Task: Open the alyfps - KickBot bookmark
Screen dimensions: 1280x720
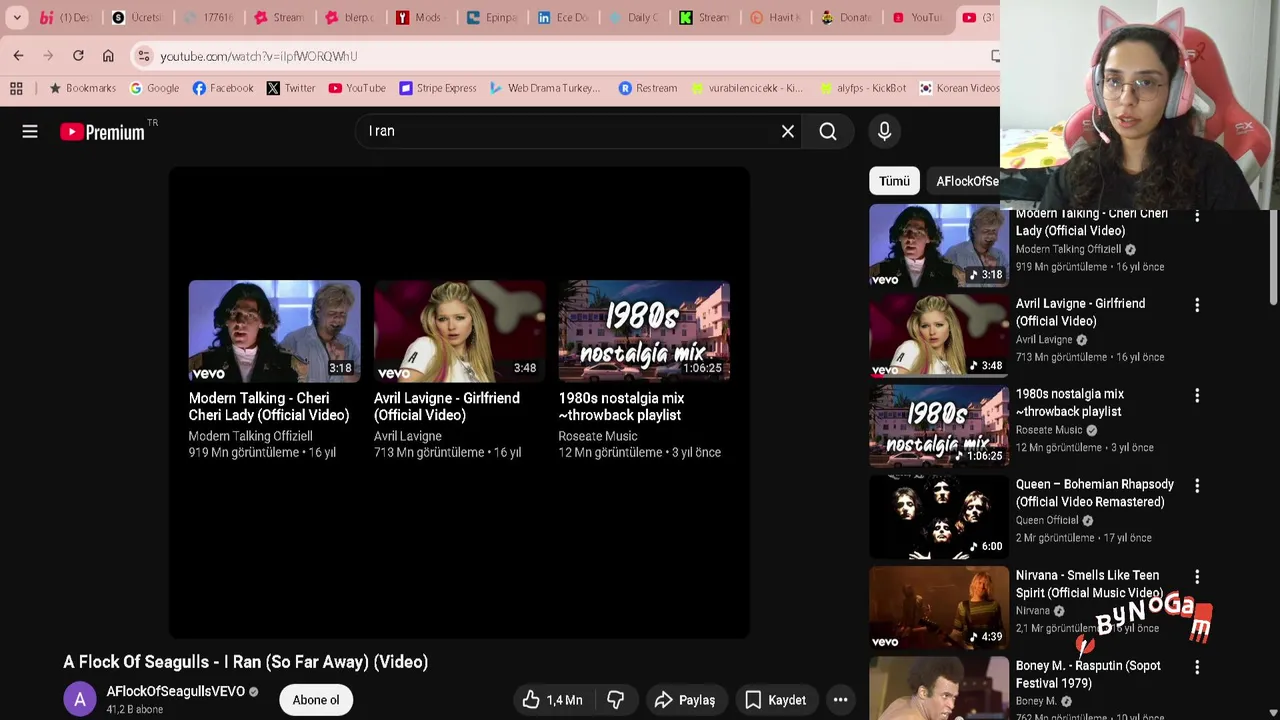Action: pos(863,88)
